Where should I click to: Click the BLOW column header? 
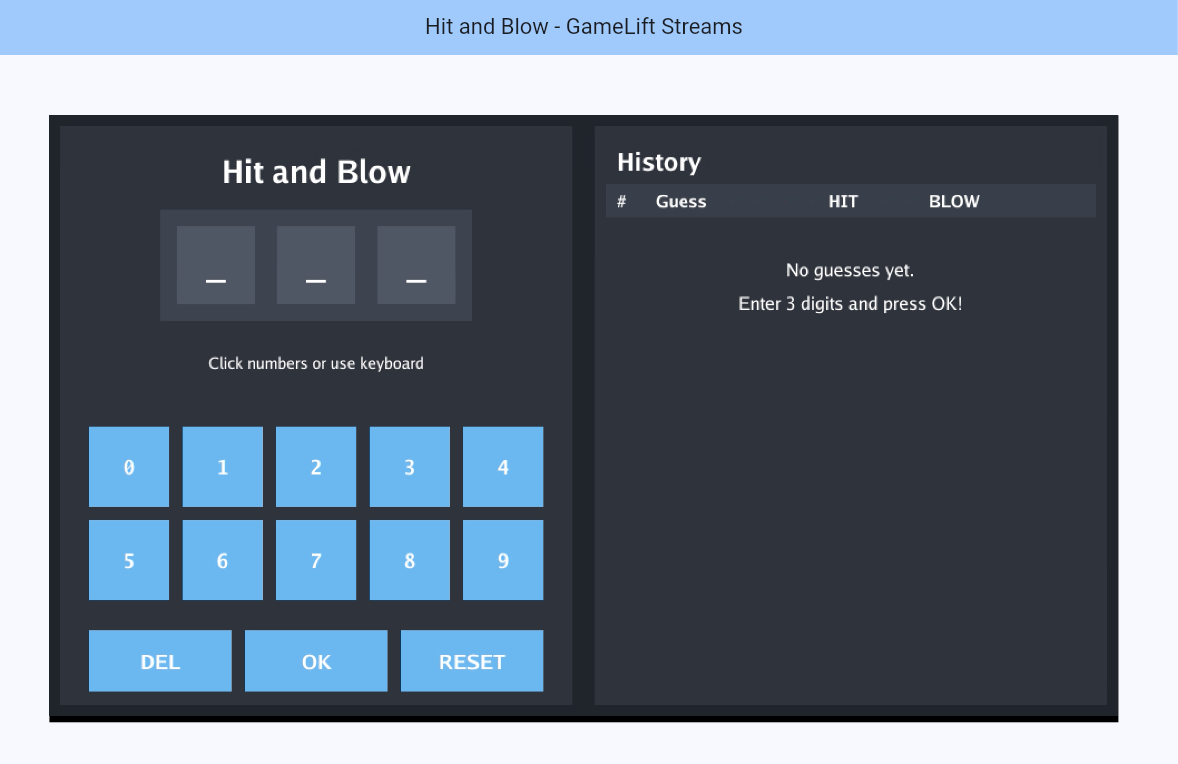[953, 201]
